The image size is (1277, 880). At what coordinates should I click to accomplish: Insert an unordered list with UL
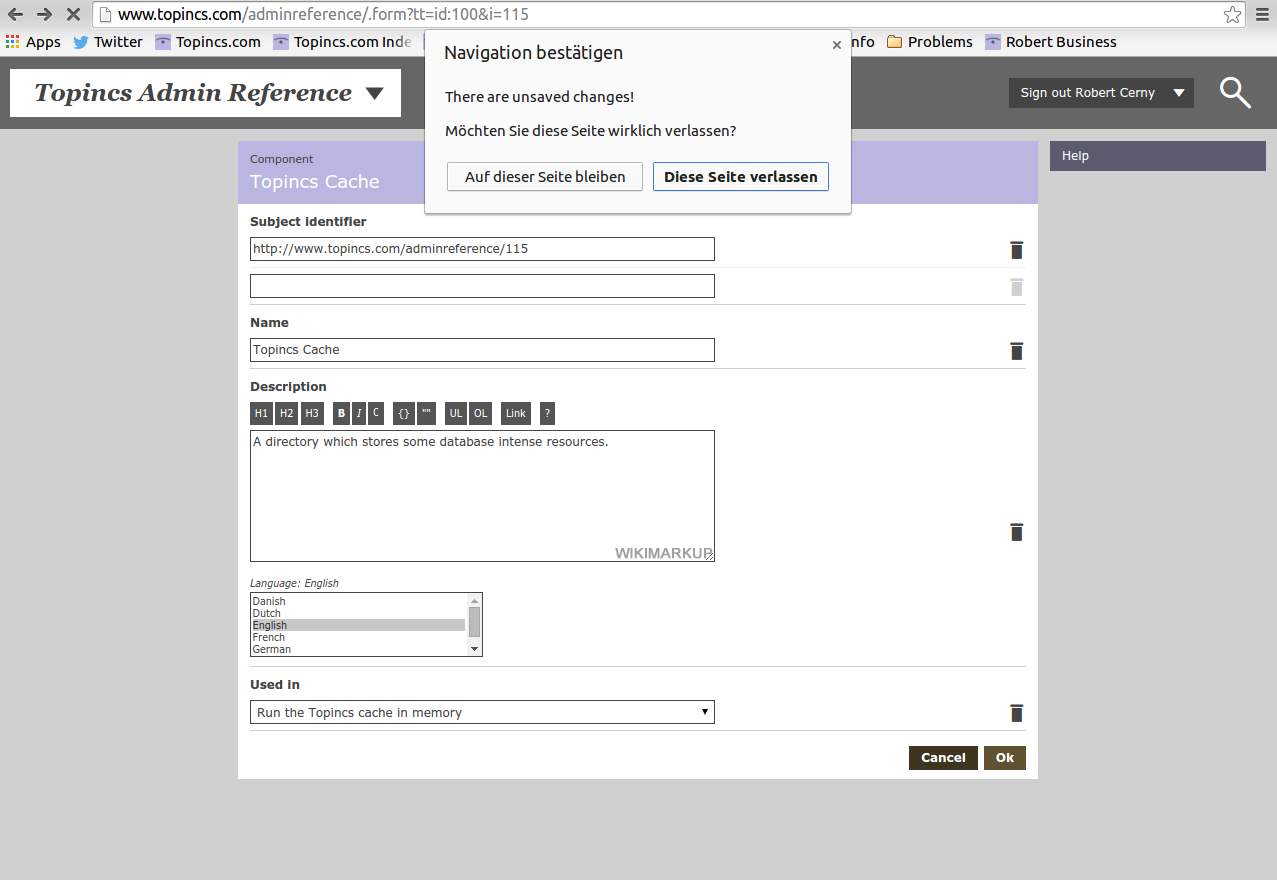click(456, 413)
